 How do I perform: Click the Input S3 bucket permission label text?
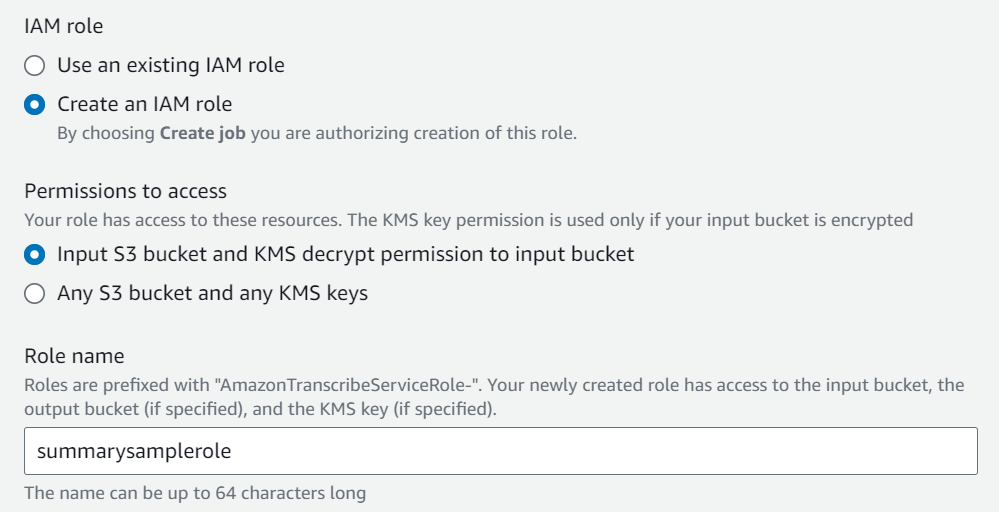pyautogui.click(x=345, y=255)
